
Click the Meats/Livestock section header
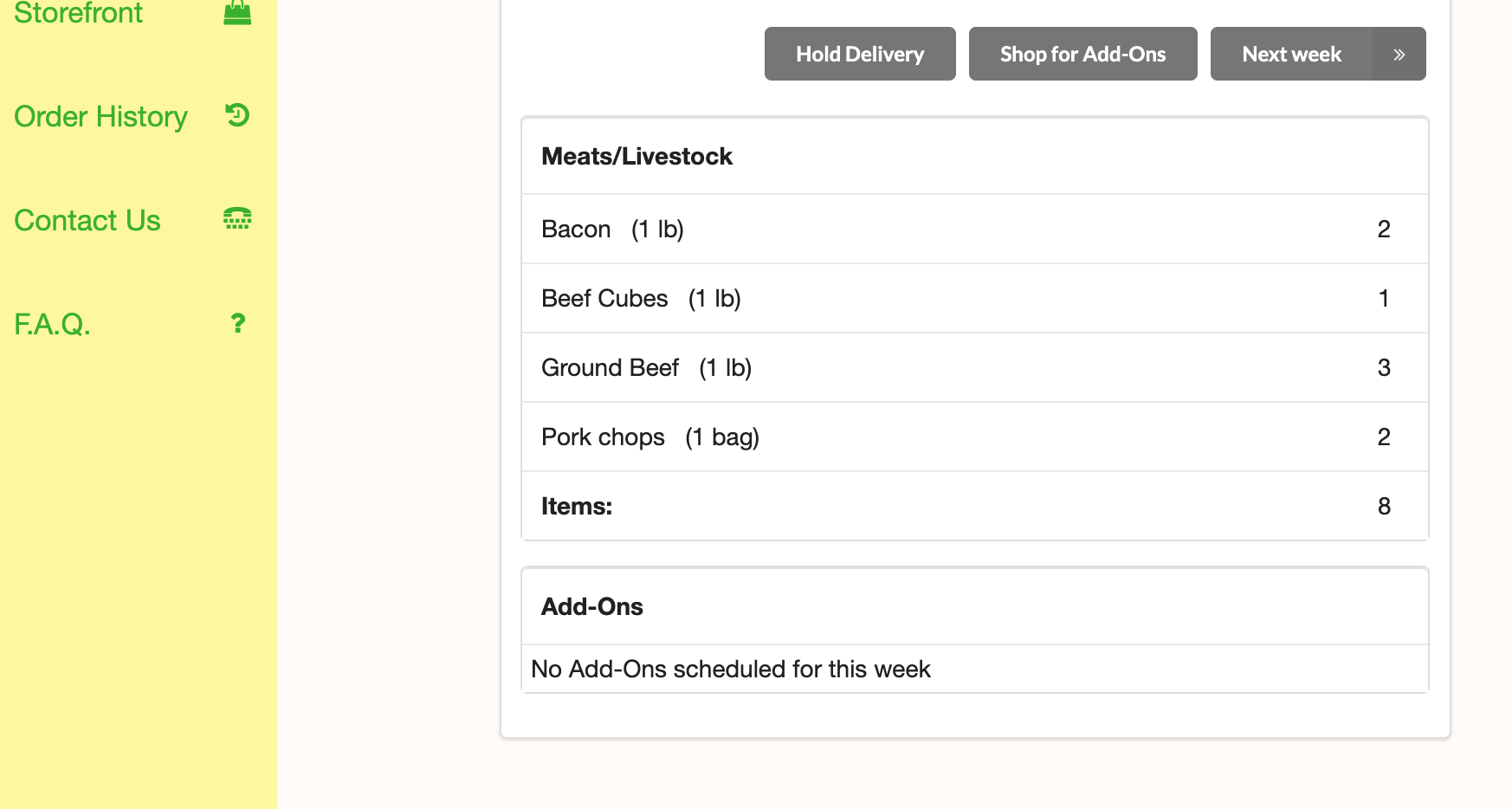(636, 157)
